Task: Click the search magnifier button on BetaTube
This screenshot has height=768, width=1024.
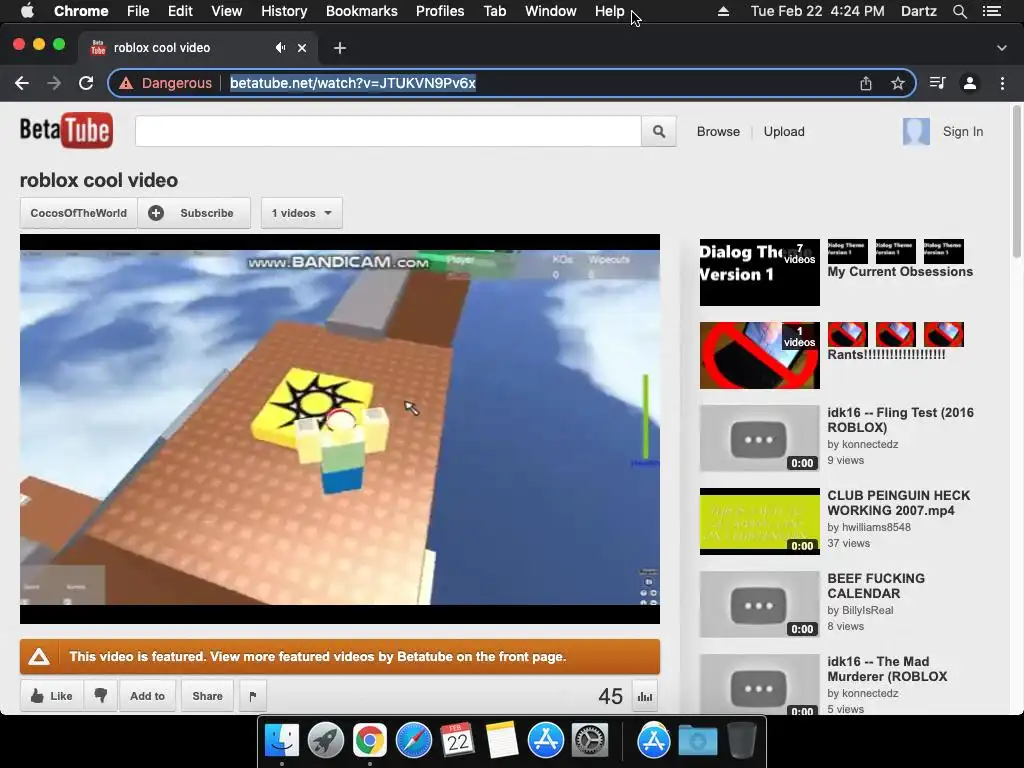Action: (x=658, y=131)
